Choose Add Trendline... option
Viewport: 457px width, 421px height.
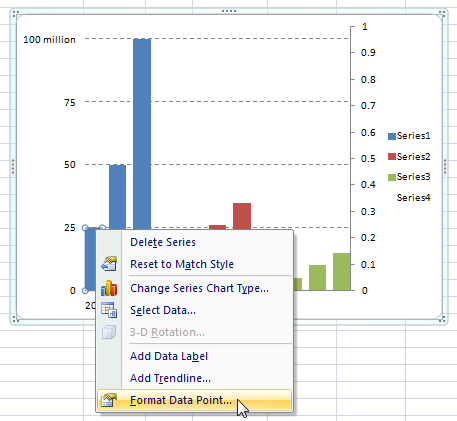pyautogui.click(x=170, y=378)
